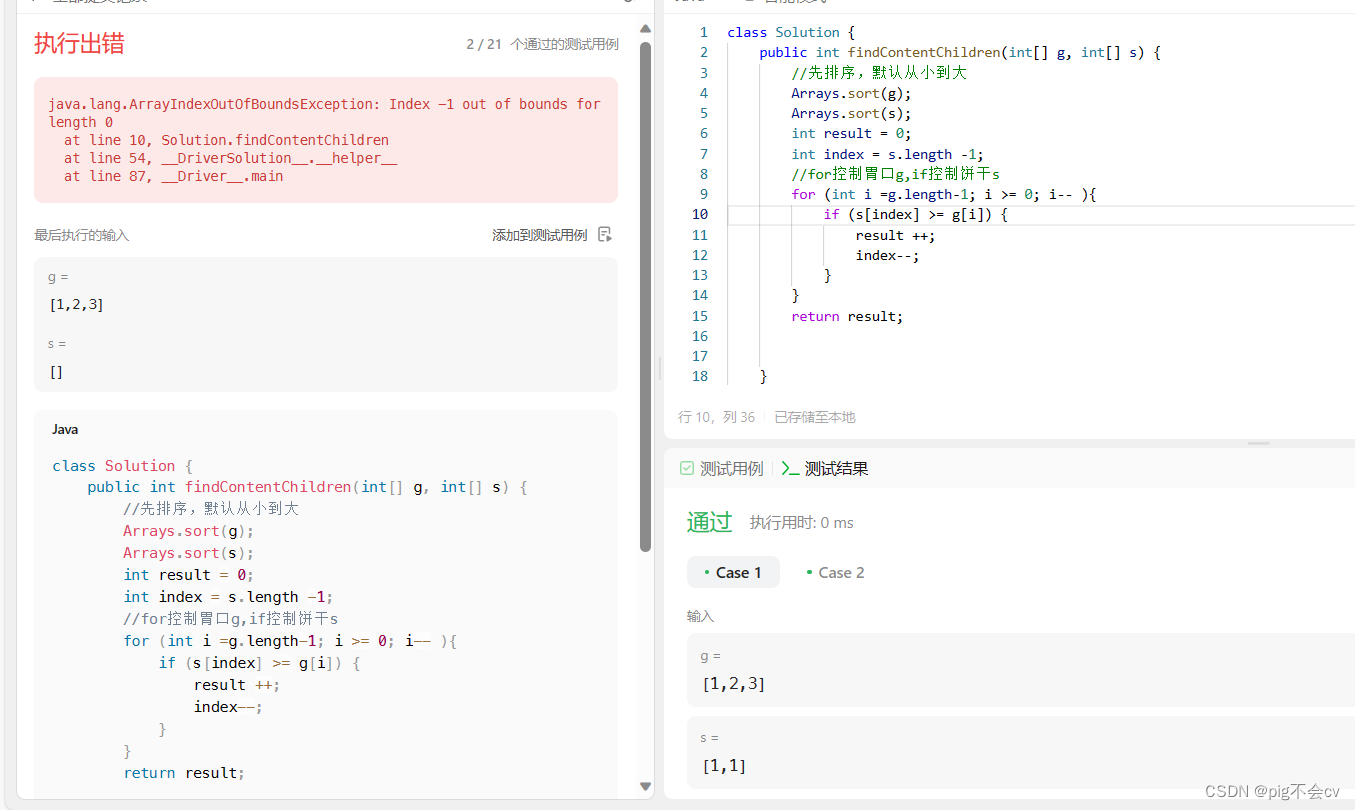Click the 2 / 21 passed test cases text
1355x810 pixels.
(542, 44)
